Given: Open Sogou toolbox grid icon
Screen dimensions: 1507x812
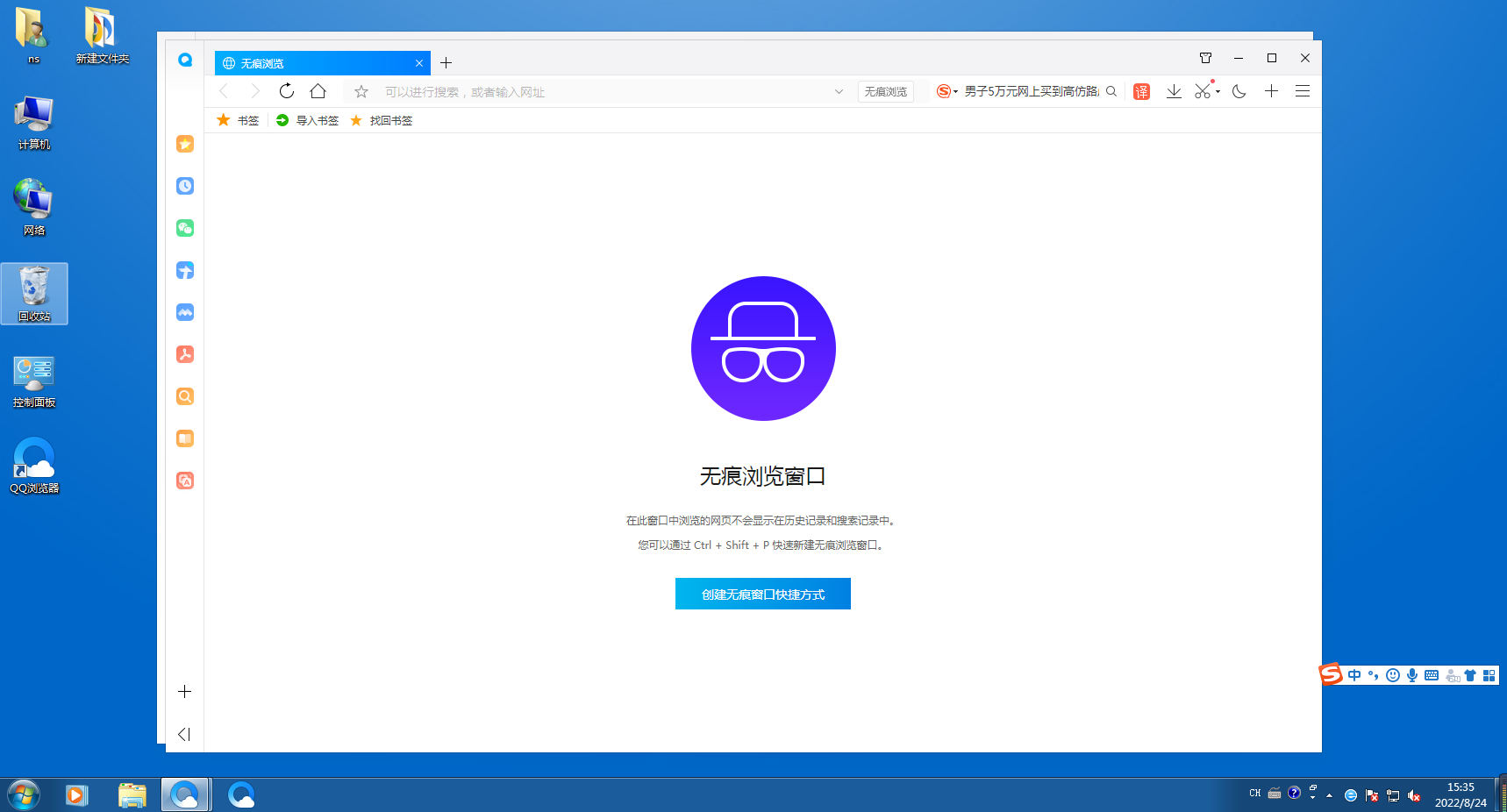Looking at the screenshot, I should coord(1489,675).
